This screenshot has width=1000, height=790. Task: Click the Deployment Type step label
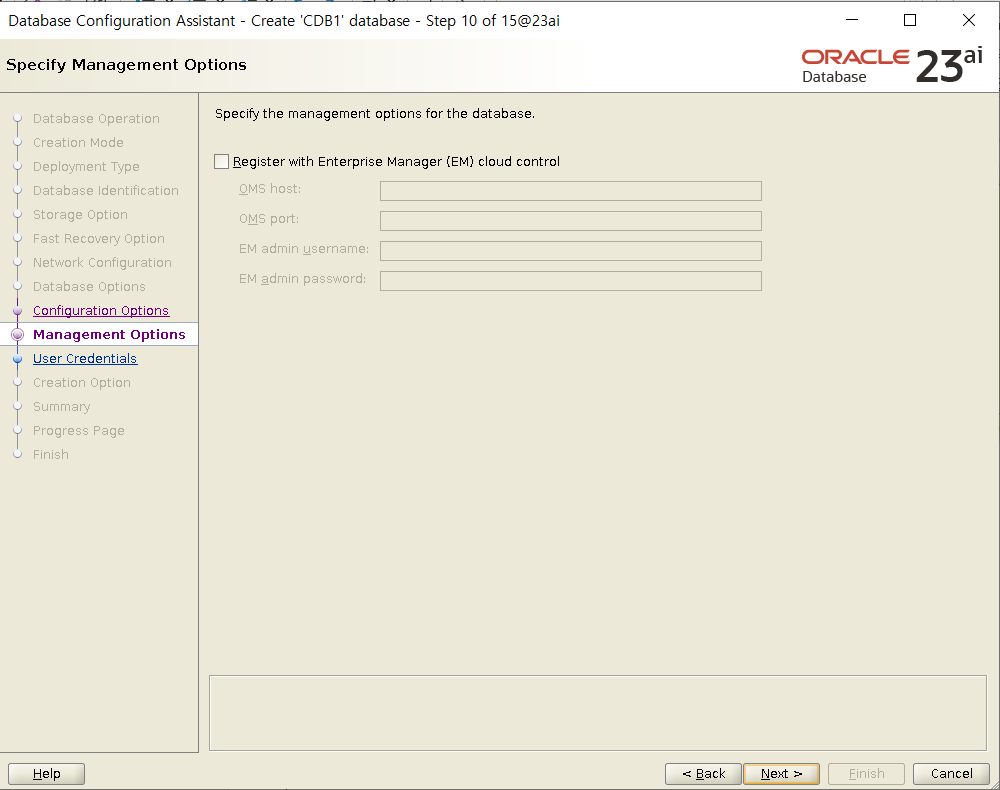click(x=86, y=166)
